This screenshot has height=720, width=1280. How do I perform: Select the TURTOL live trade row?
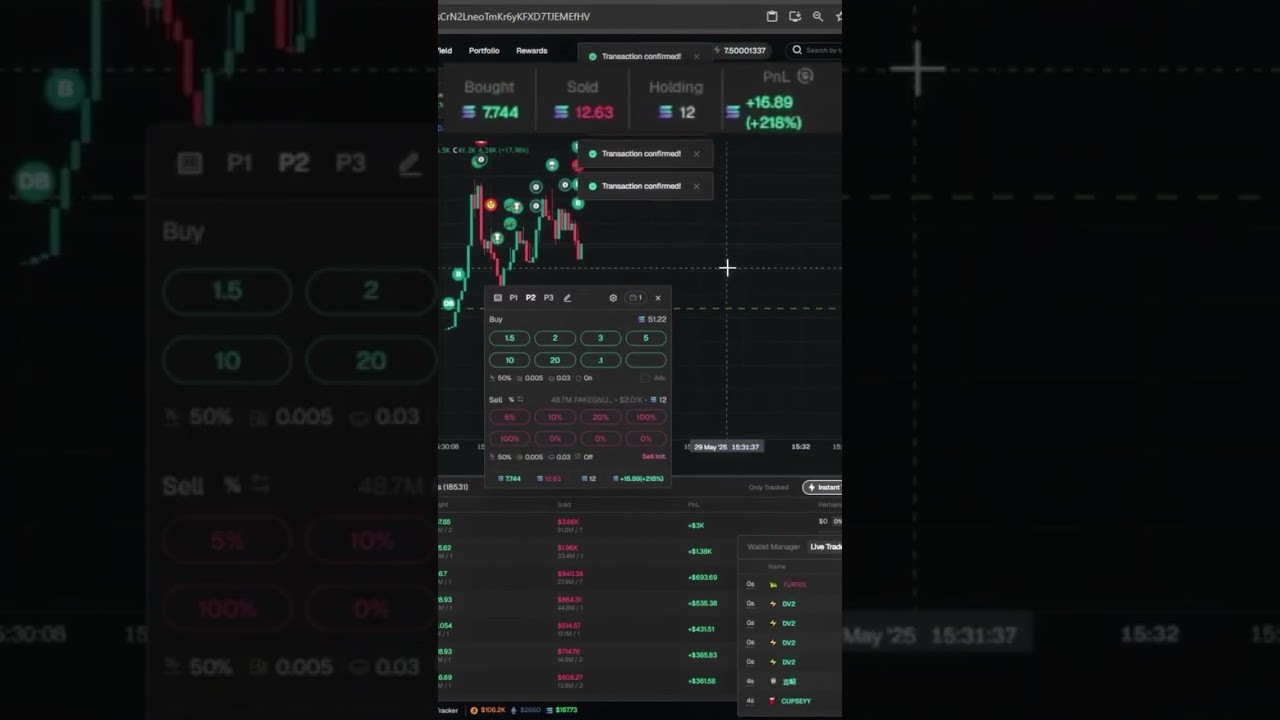pos(791,584)
